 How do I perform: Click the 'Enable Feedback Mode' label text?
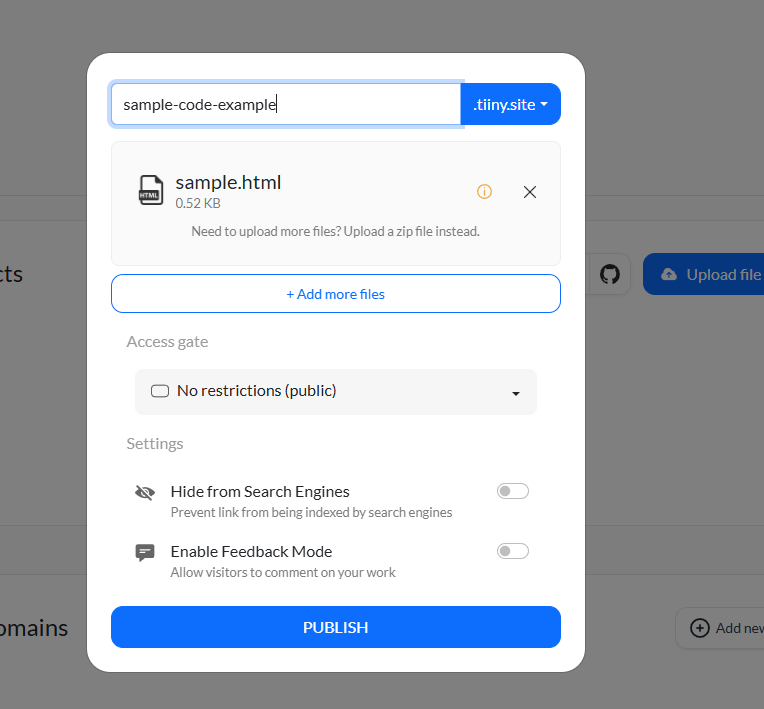click(x=251, y=551)
